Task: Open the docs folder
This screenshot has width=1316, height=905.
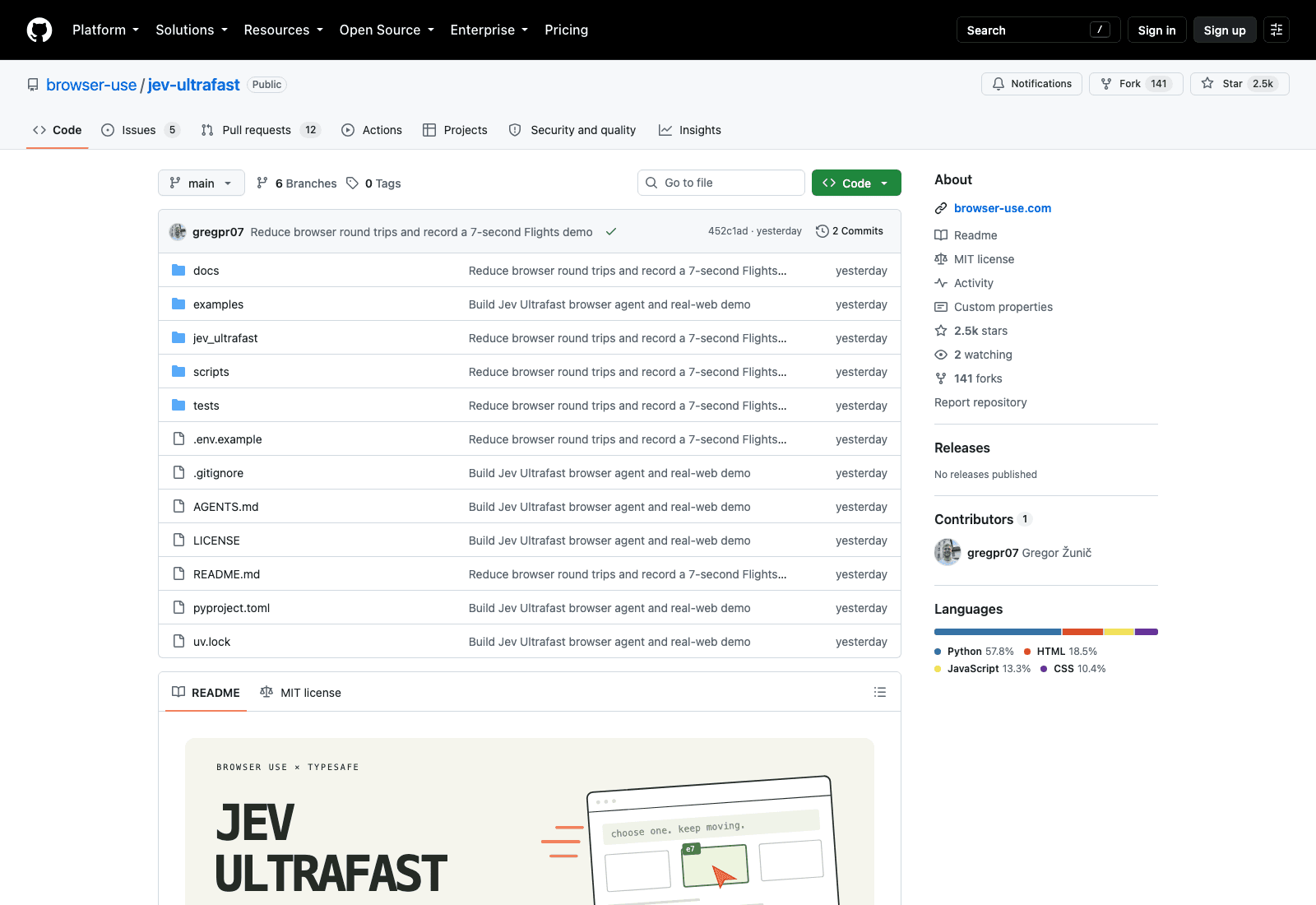Action: (206, 271)
